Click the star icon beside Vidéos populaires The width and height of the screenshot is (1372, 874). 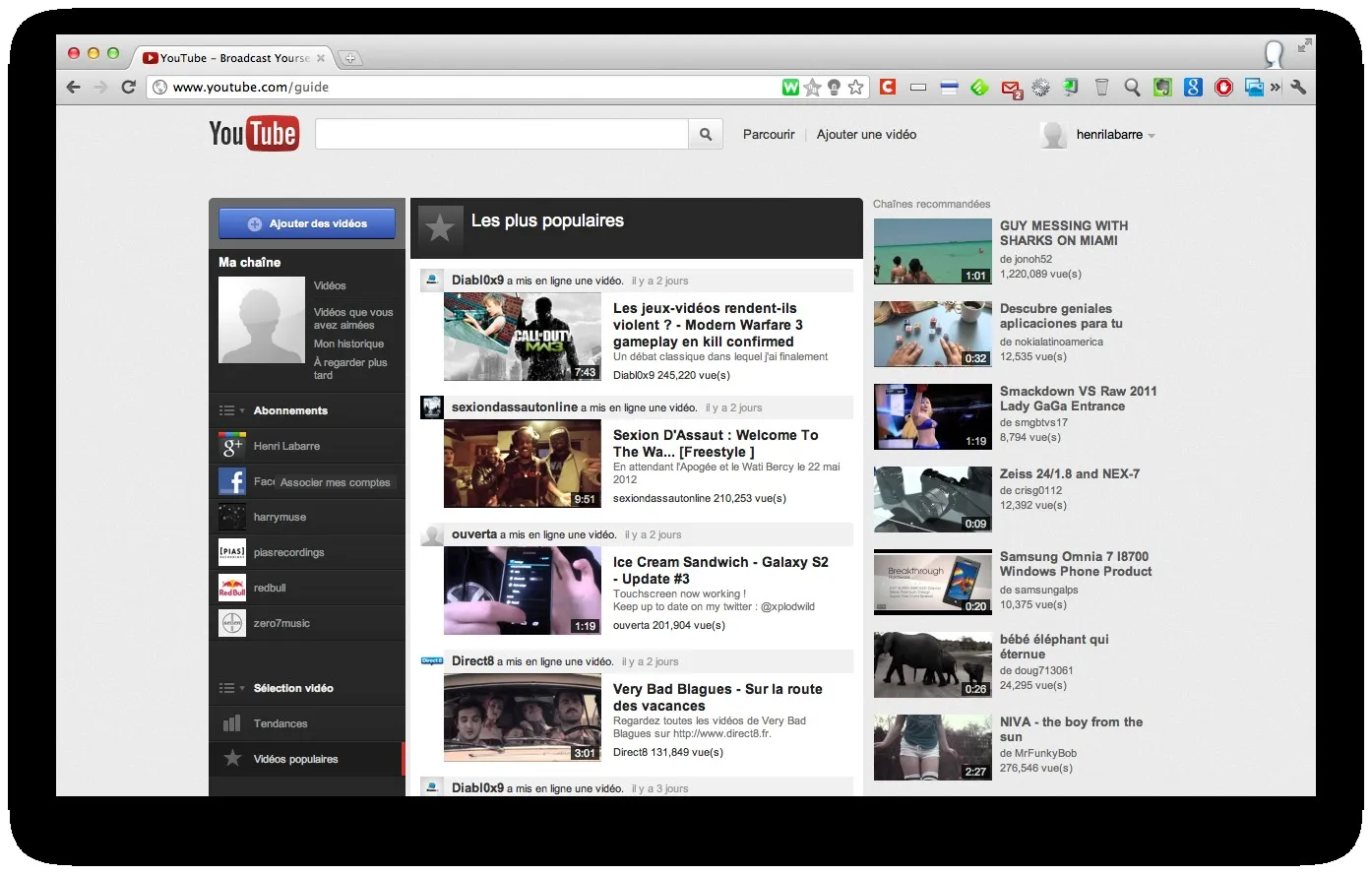click(x=232, y=758)
